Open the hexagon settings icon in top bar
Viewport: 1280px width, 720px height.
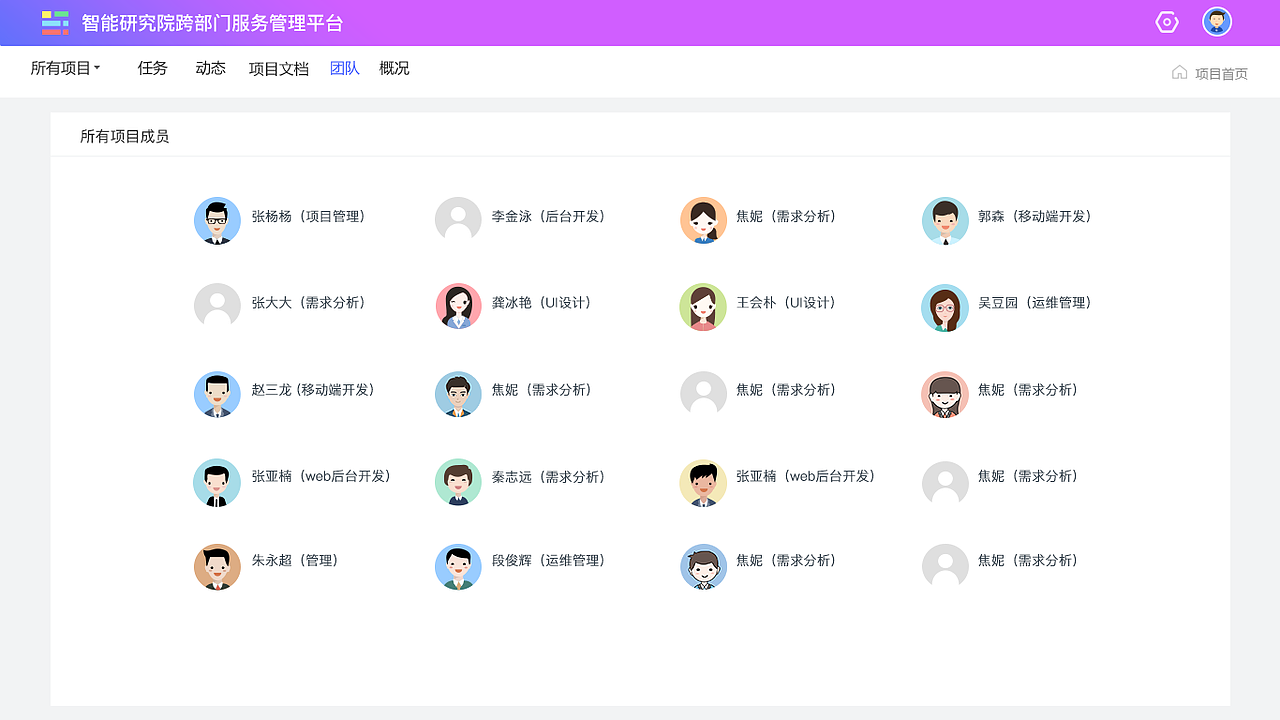click(1166, 21)
